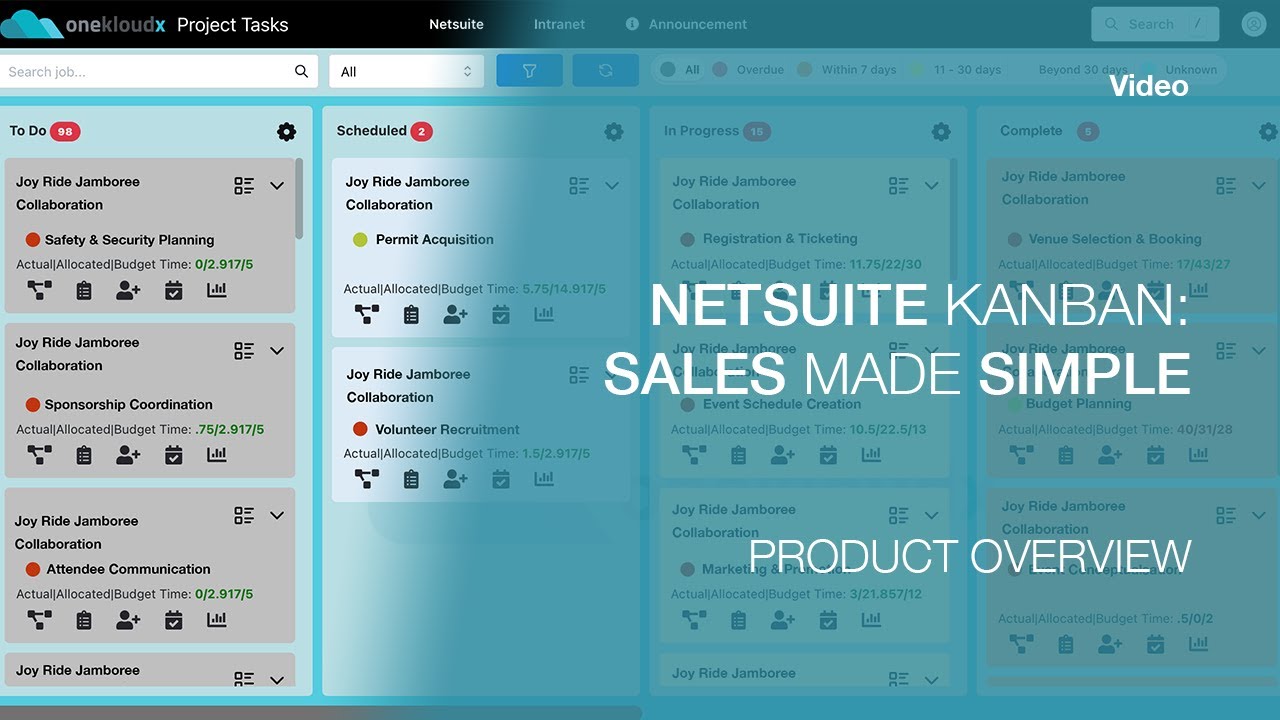Click add-person icon on Sponsorship Coordination card

click(128, 455)
